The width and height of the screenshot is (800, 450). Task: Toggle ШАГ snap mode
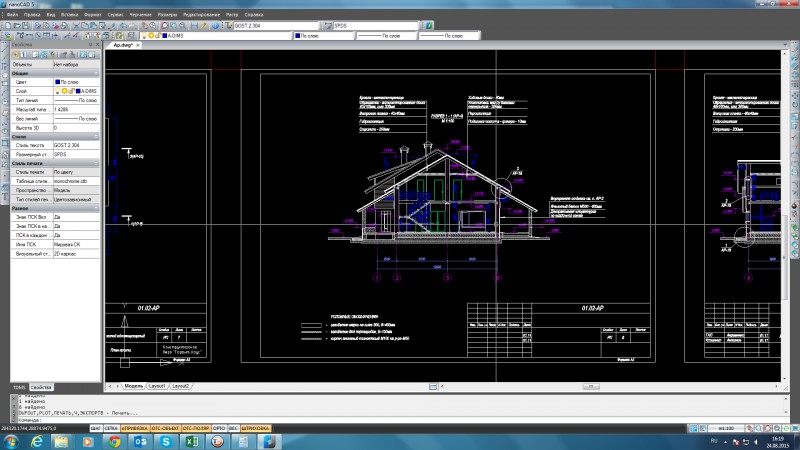coord(95,428)
